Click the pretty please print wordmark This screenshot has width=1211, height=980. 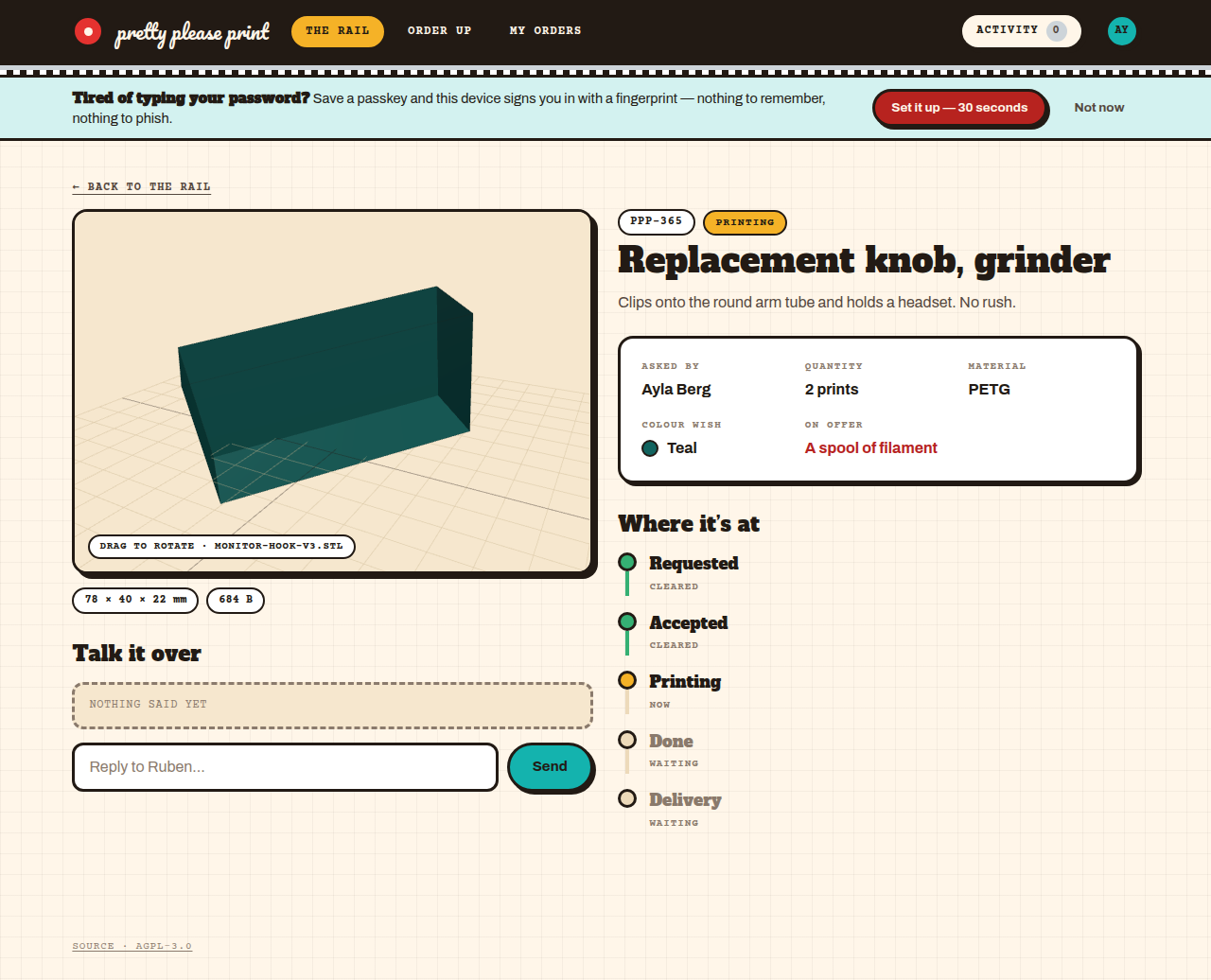coord(192,33)
